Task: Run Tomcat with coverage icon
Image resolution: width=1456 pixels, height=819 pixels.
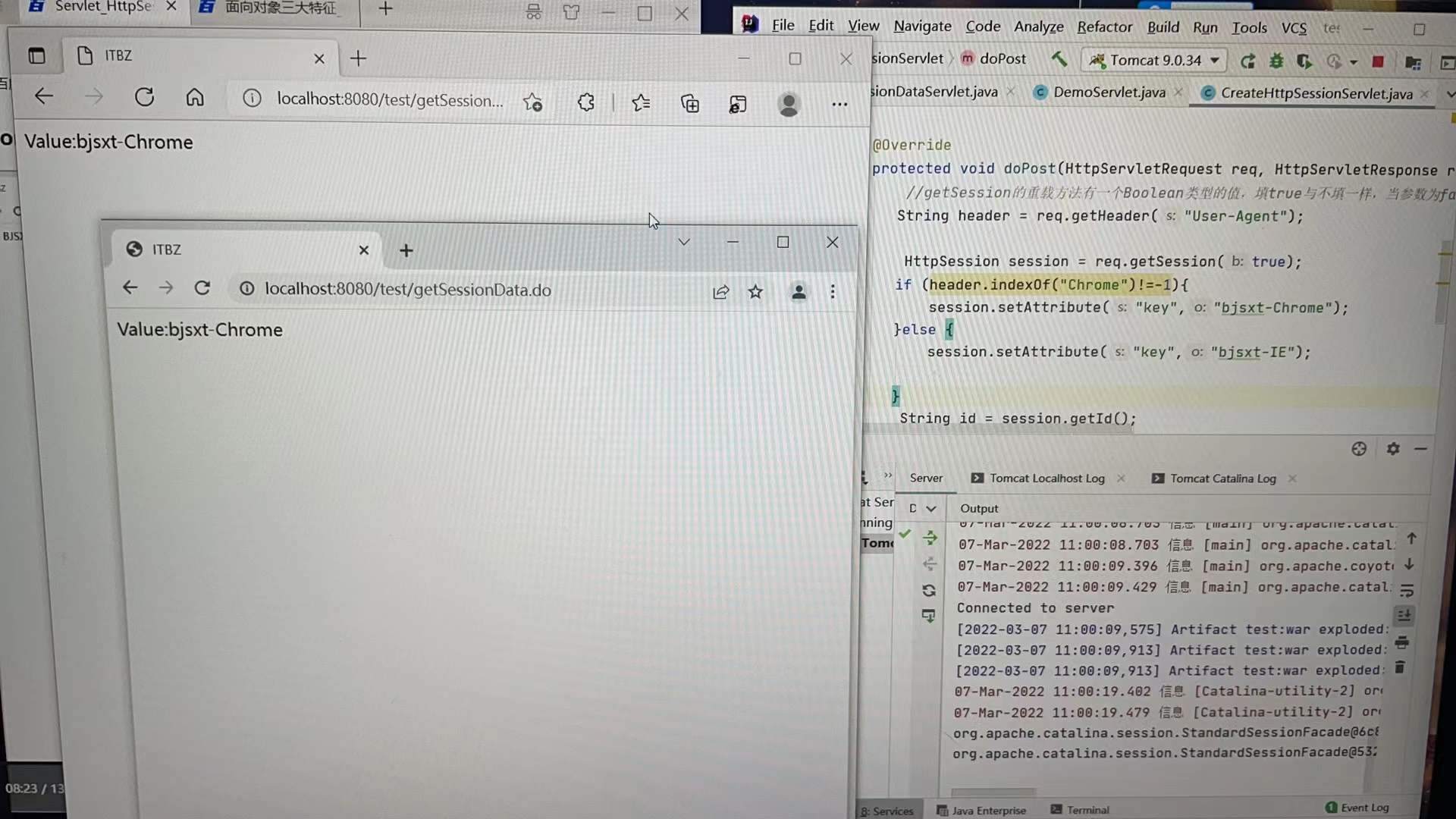Action: [1304, 61]
